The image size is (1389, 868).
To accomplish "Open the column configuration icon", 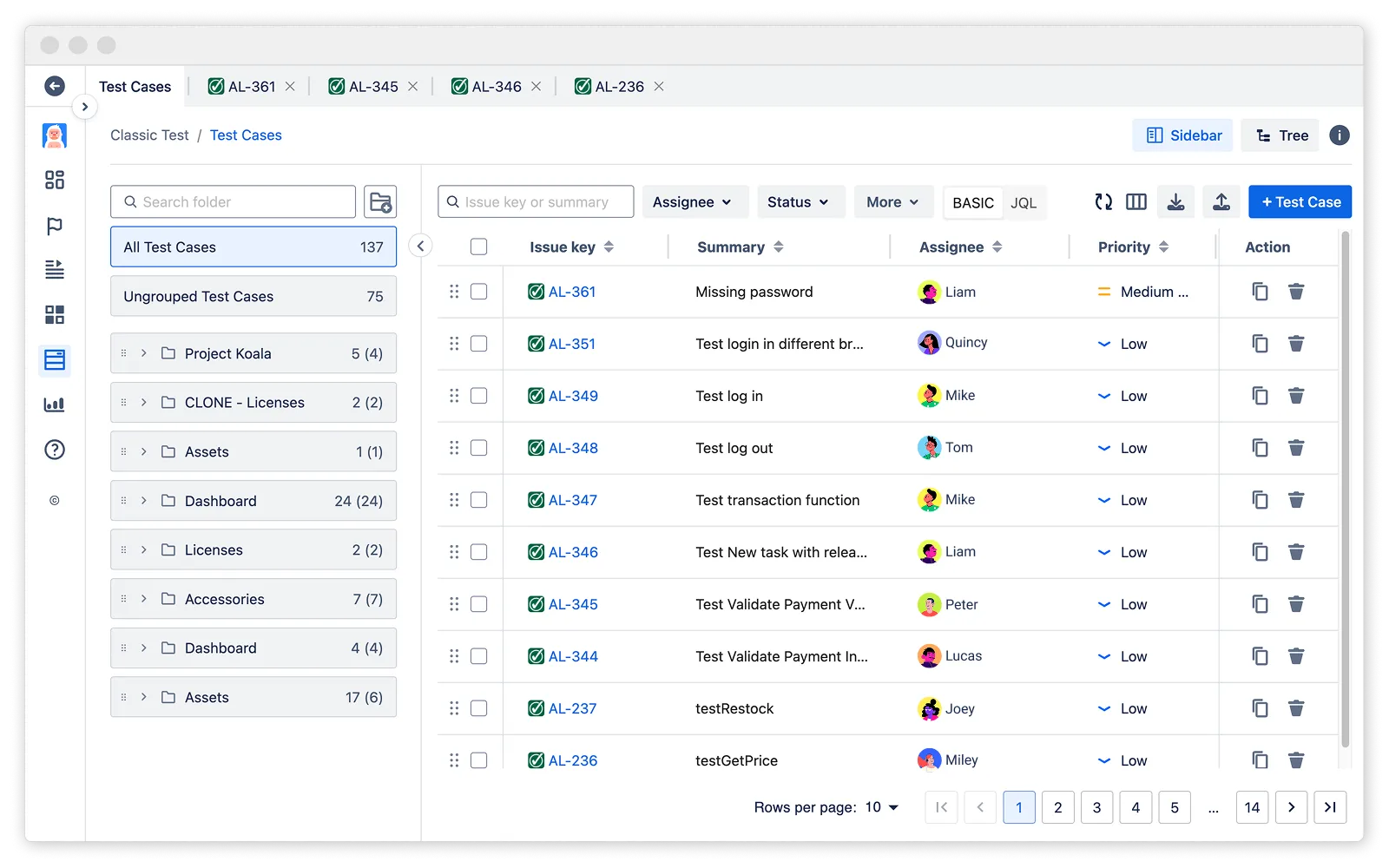I will tap(1136, 202).
